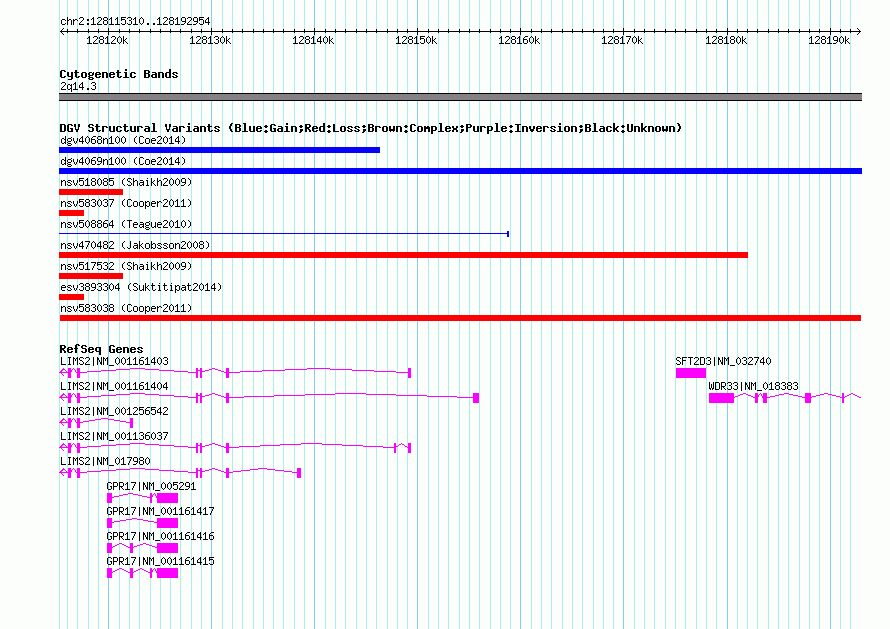Open transcript label GPR17|NM_001161417
The width and height of the screenshot is (890, 629).
160,511
